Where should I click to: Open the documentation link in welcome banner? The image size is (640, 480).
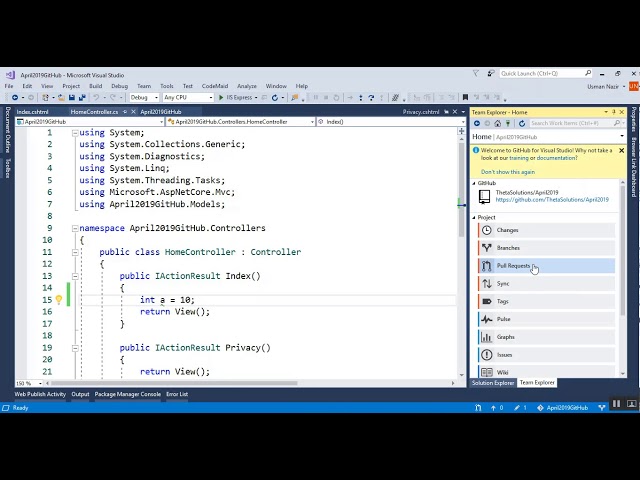tap(557, 158)
